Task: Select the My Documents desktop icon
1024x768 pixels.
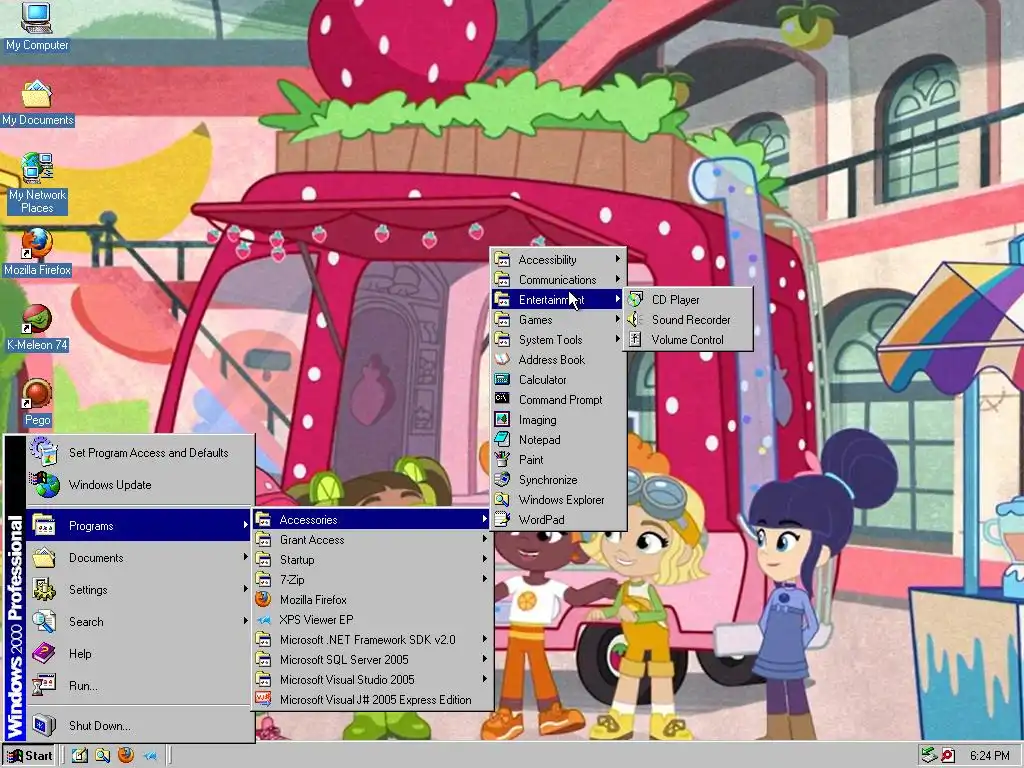Action: click(x=37, y=103)
